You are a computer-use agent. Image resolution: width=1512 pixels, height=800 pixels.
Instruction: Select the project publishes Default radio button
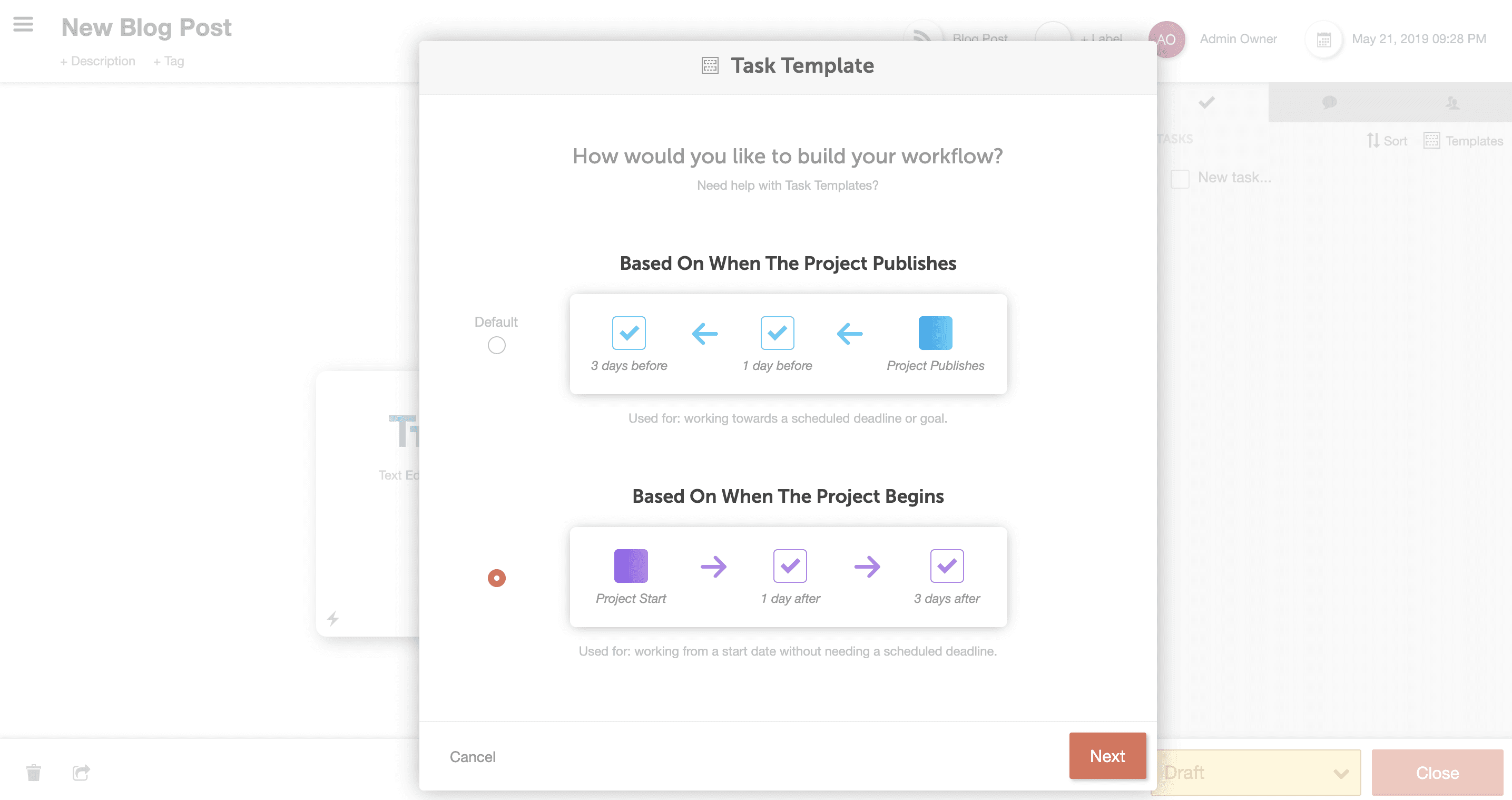point(497,345)
